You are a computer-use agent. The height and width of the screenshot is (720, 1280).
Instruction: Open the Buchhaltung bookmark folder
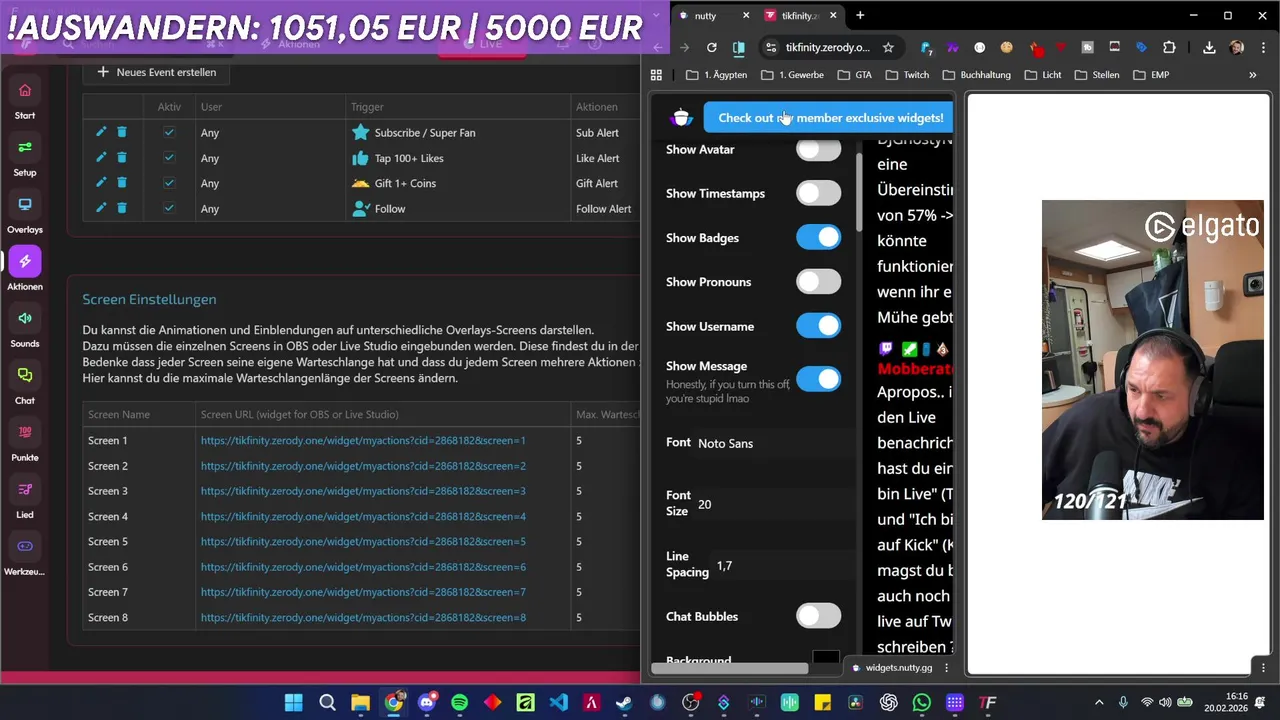click(975, 75)
